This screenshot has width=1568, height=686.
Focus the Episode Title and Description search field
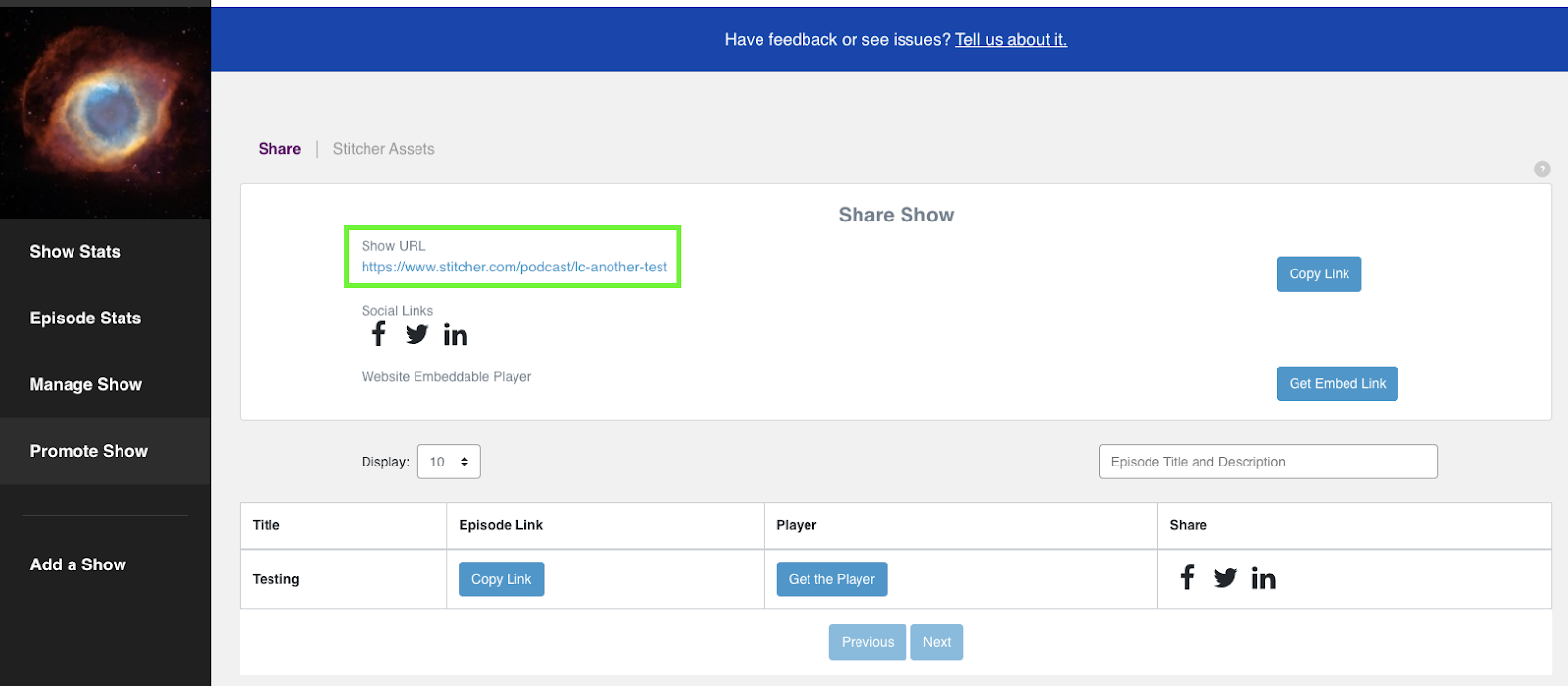pos(1268,462)
